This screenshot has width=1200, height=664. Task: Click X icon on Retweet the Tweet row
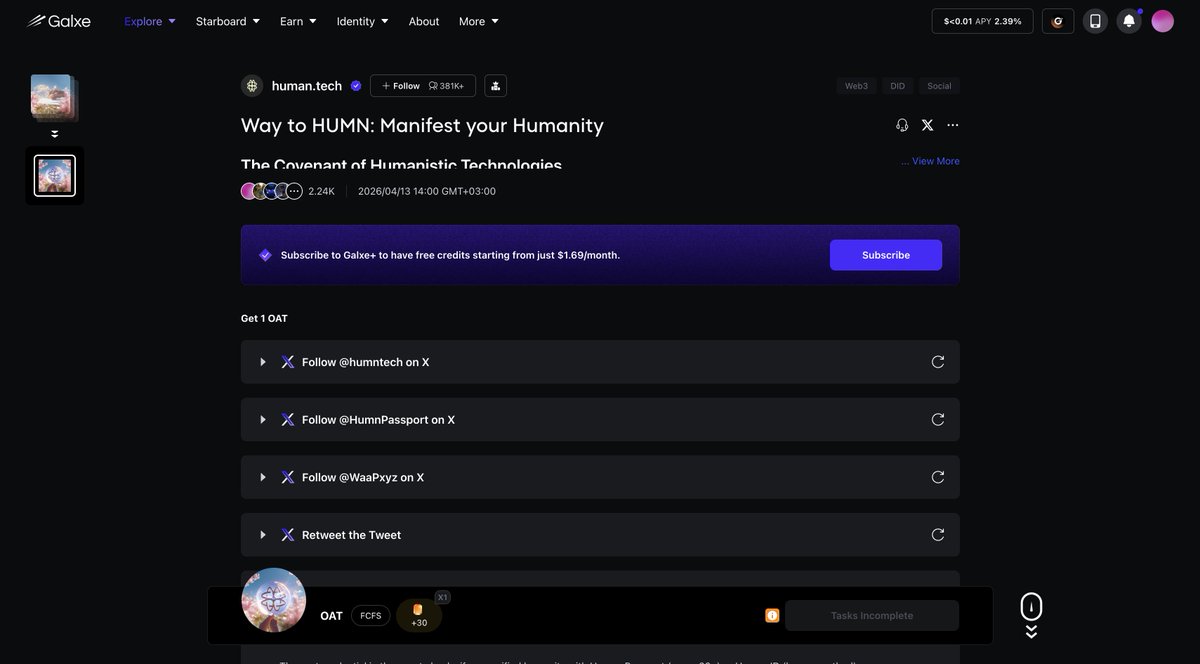288,535
